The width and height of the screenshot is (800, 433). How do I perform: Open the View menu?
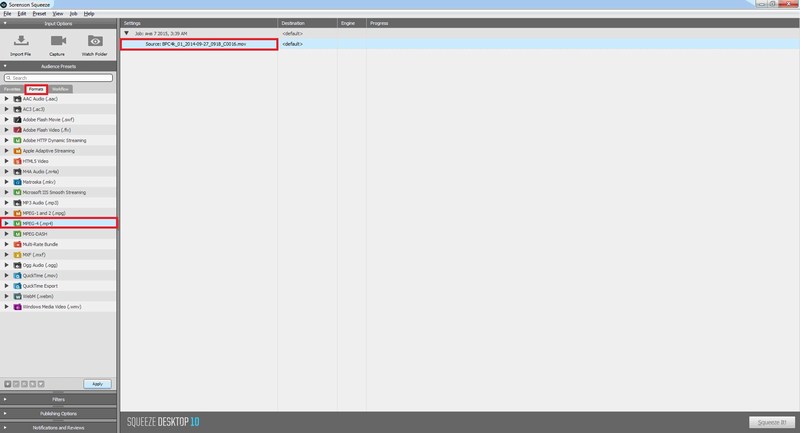(58, 14)
